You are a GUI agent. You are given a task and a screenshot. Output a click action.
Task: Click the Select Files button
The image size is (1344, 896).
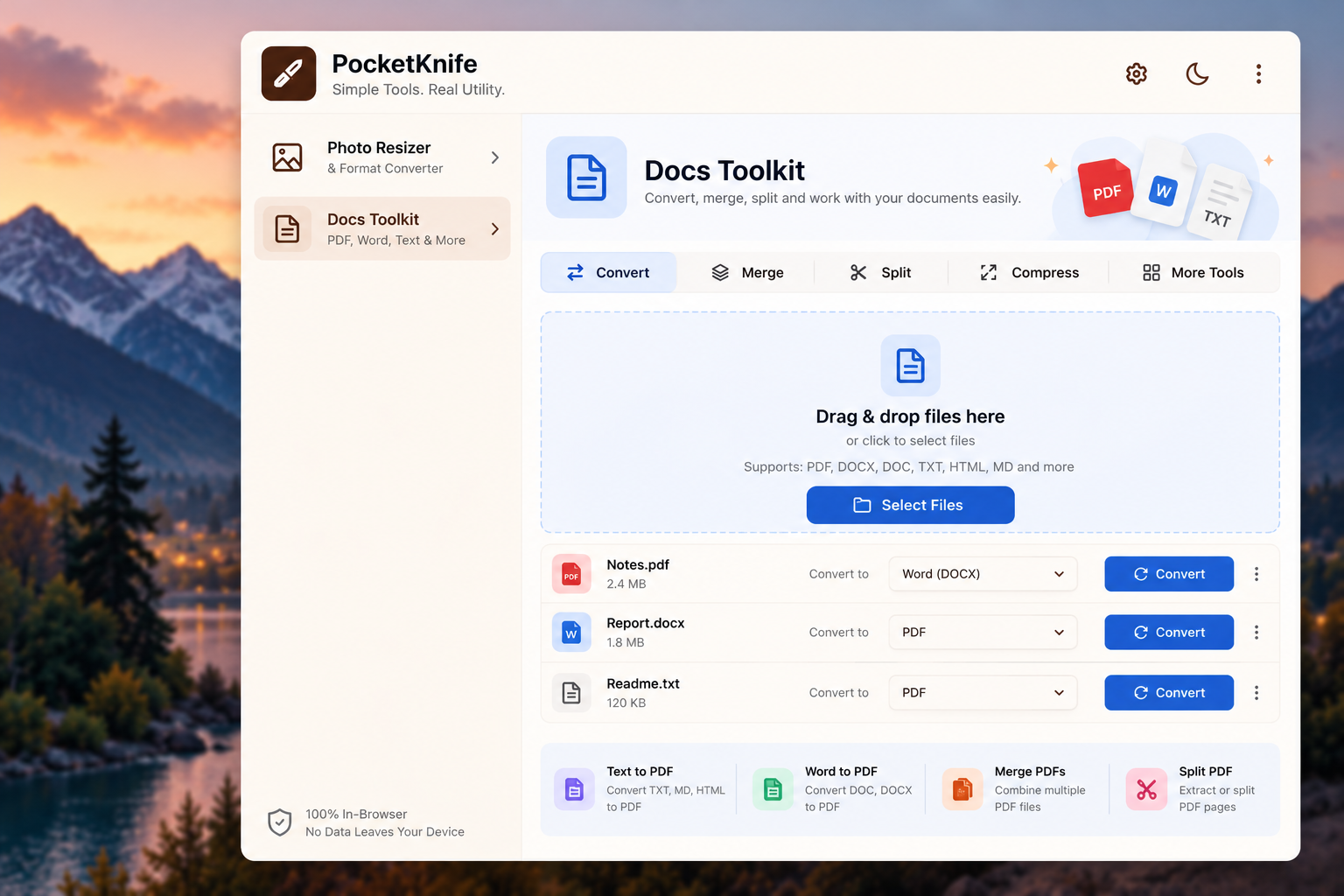(910, 505)
